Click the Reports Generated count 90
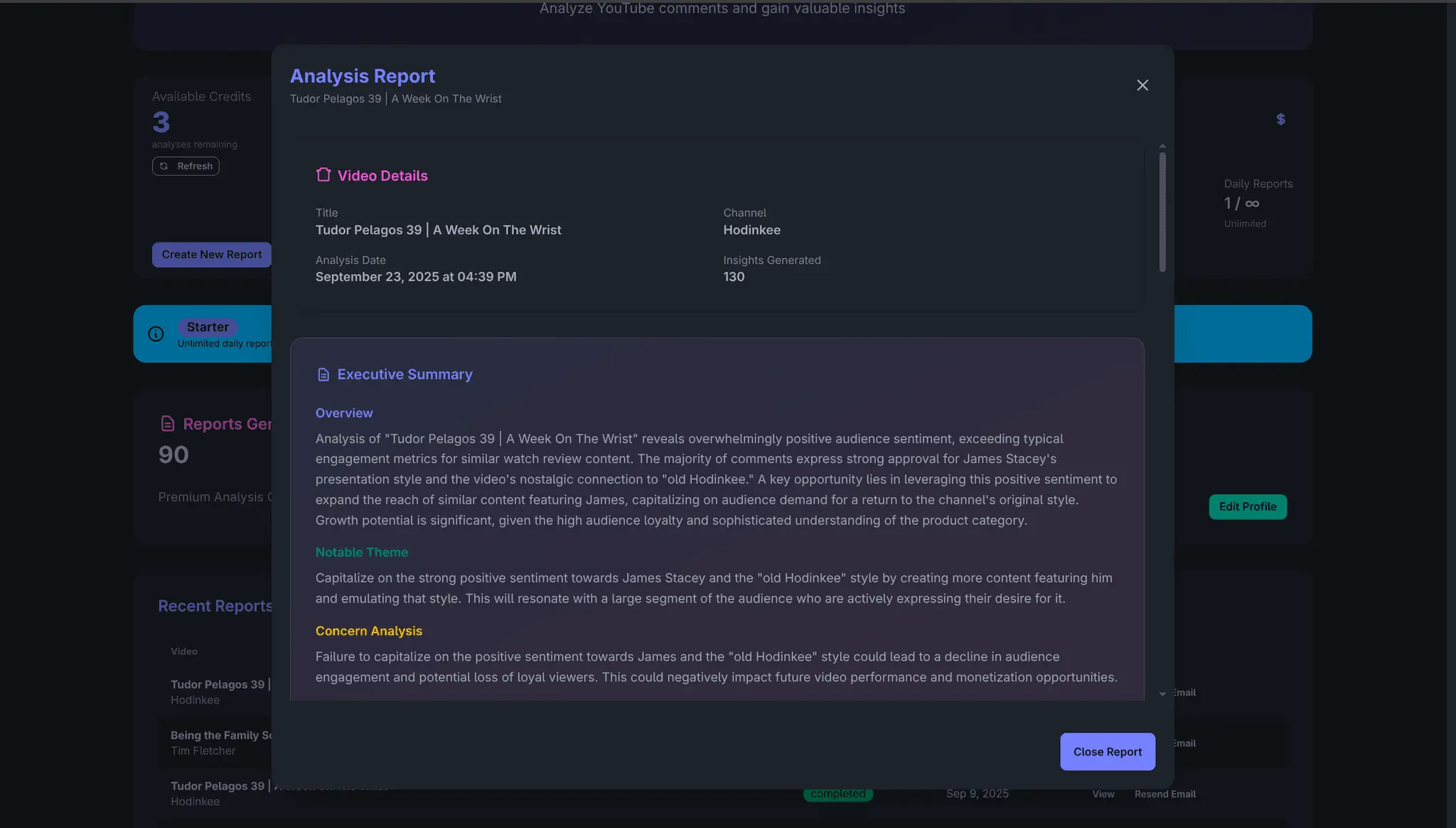 click(x=173, y=455)
